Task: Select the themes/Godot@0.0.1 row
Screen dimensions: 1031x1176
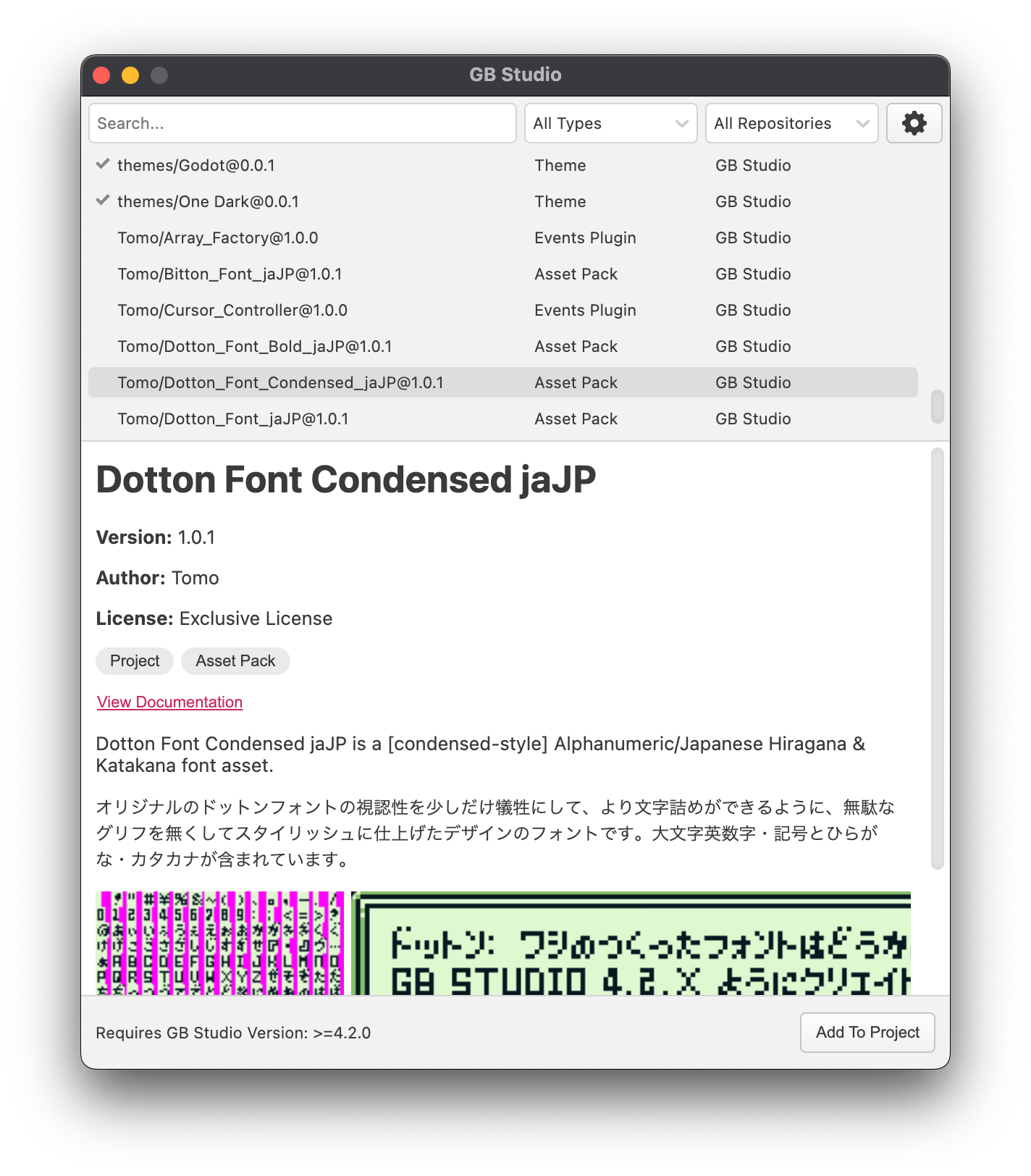Action: click(x=503, y=165)
